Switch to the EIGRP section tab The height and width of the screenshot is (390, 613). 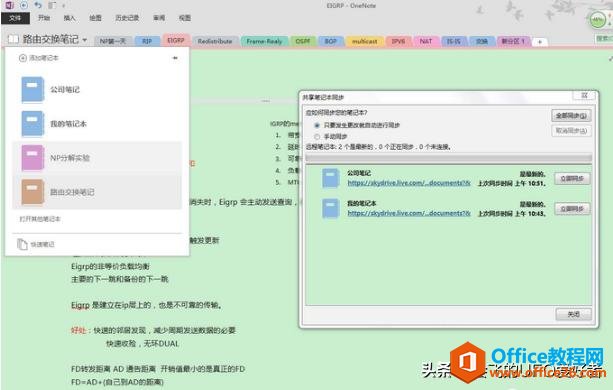176,40
